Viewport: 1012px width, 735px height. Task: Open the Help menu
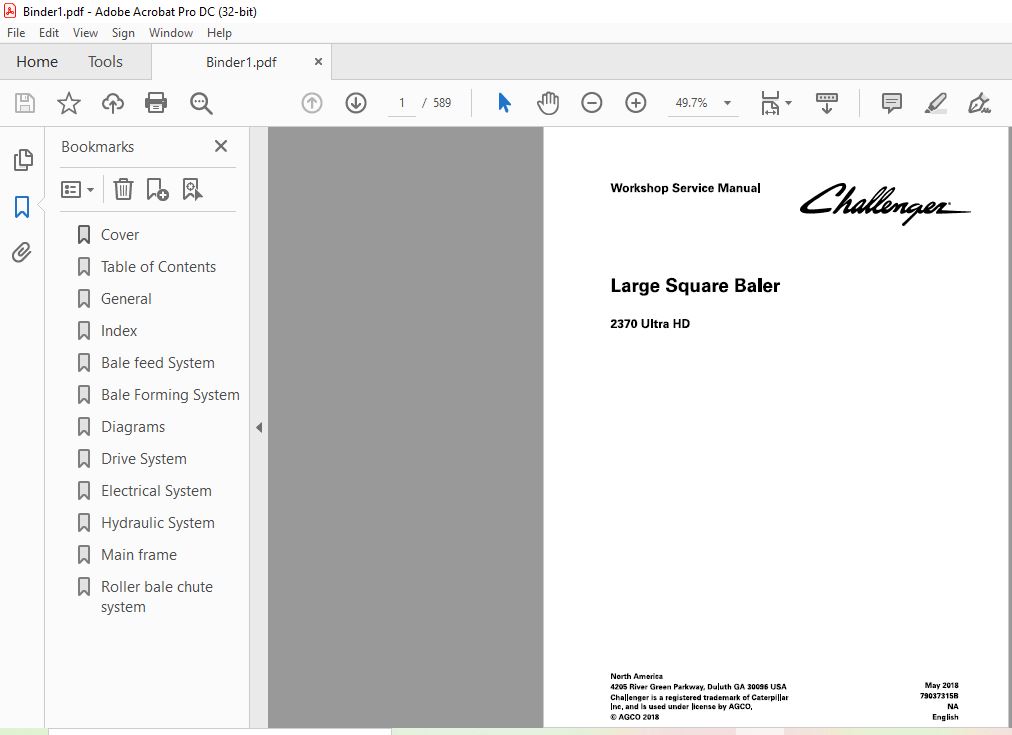219,33
